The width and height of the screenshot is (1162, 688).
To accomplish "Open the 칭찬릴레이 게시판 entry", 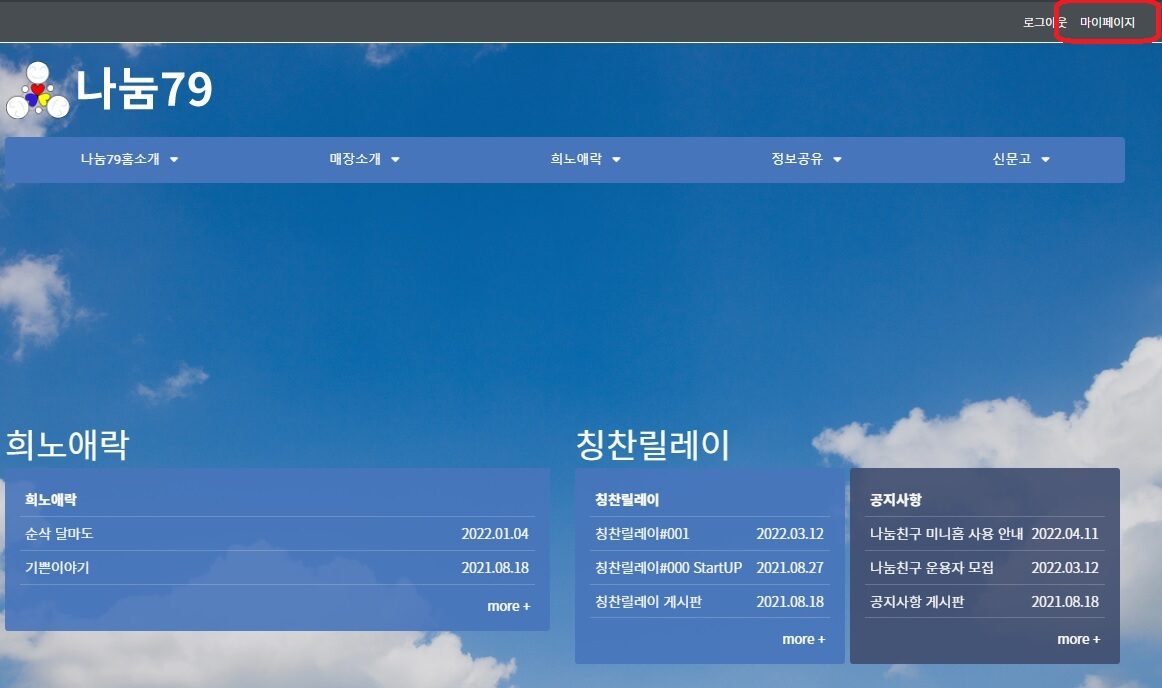I will pos(648,602).
